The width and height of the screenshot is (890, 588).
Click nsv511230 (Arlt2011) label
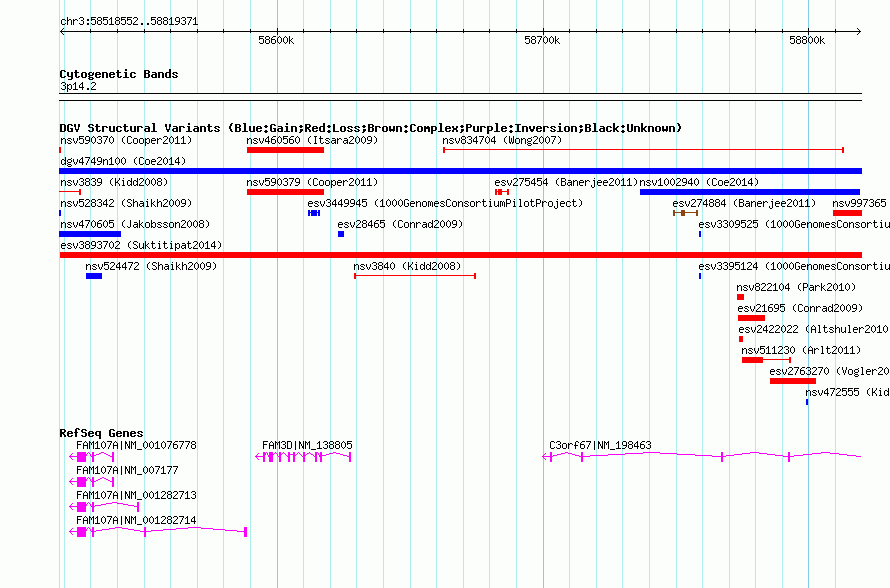pyautogui.click(x=801, y=350)
